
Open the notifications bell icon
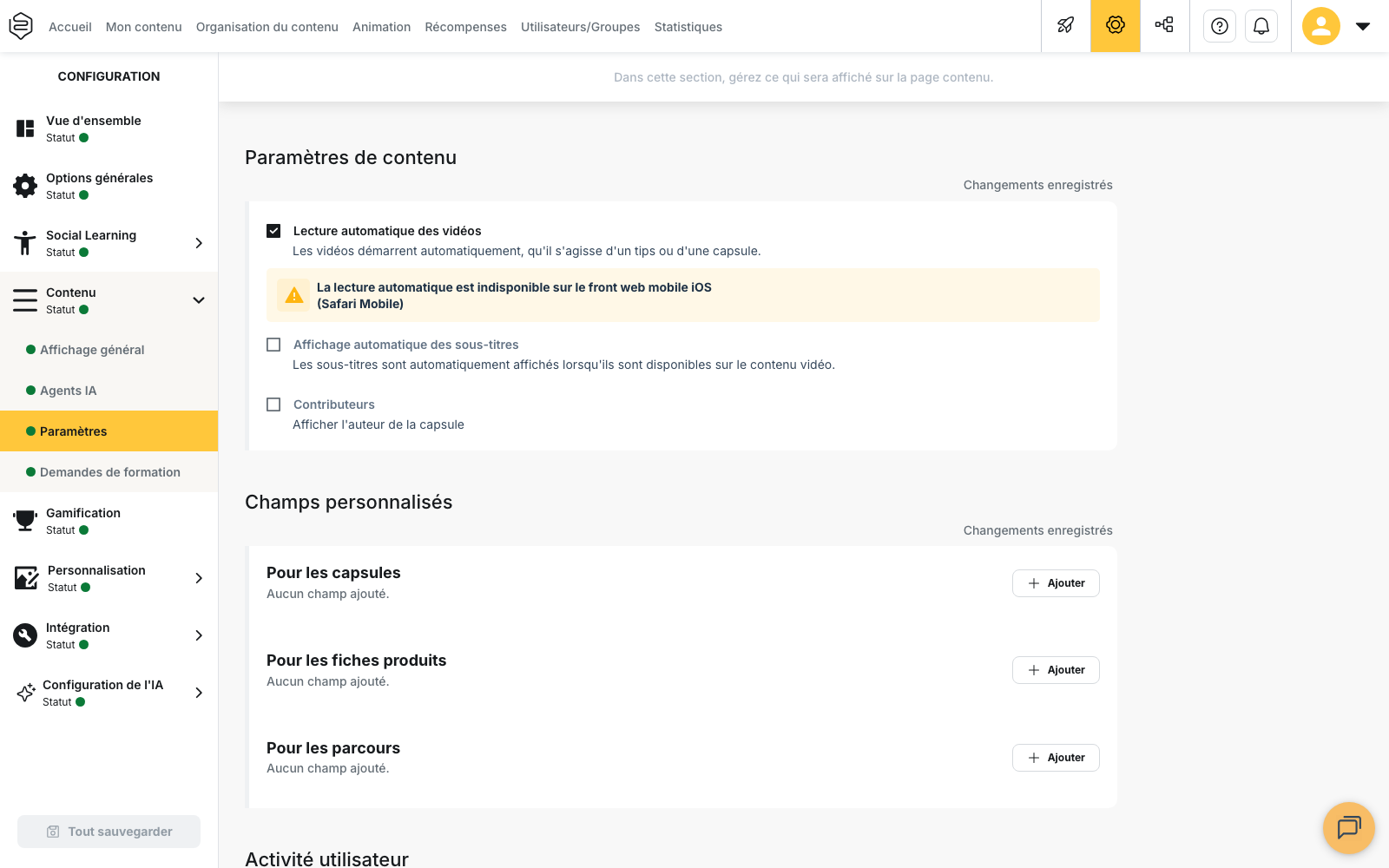click(x=1261, y=26)
